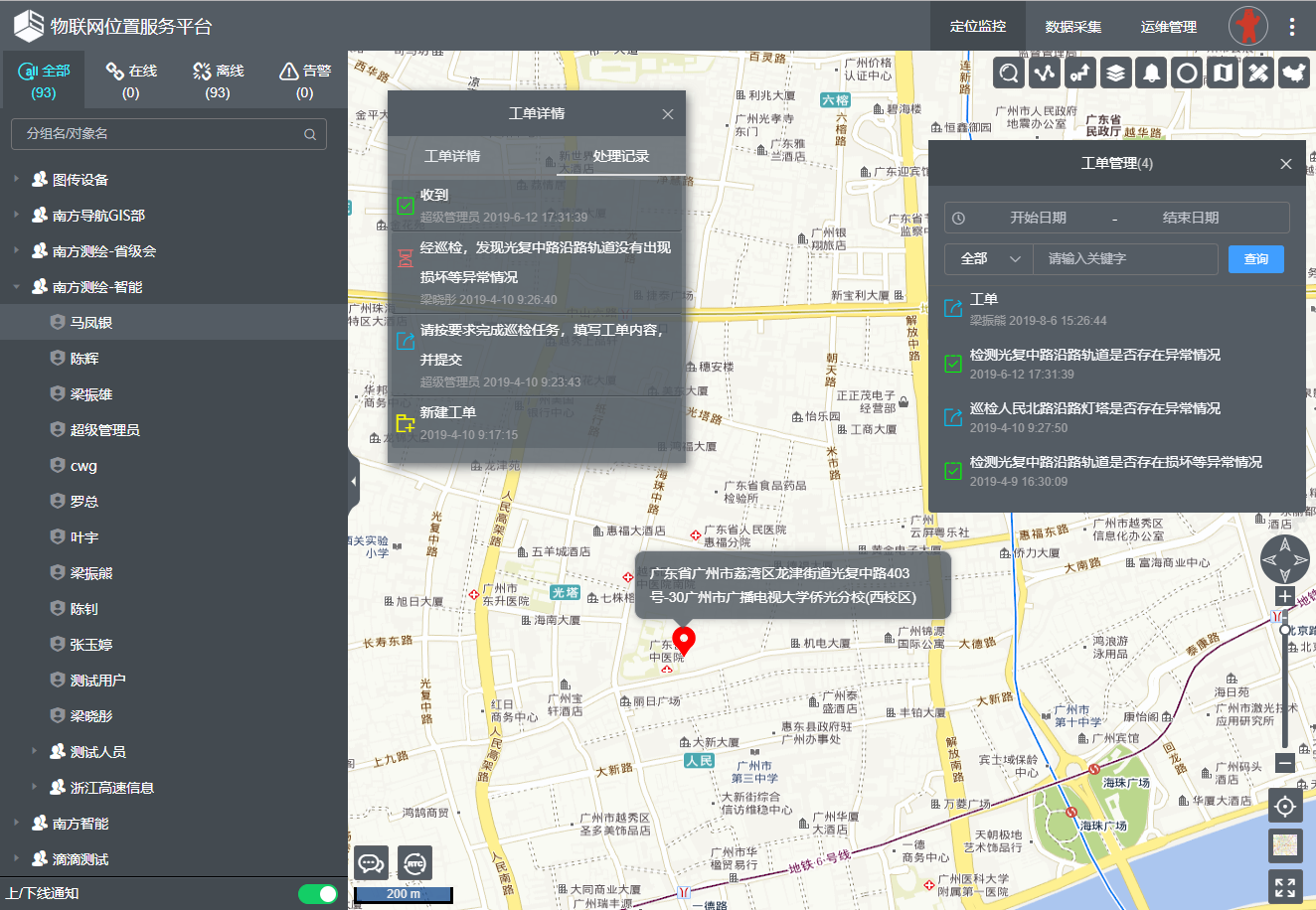Click the map fullscreen expand icon

(1285, 887)
